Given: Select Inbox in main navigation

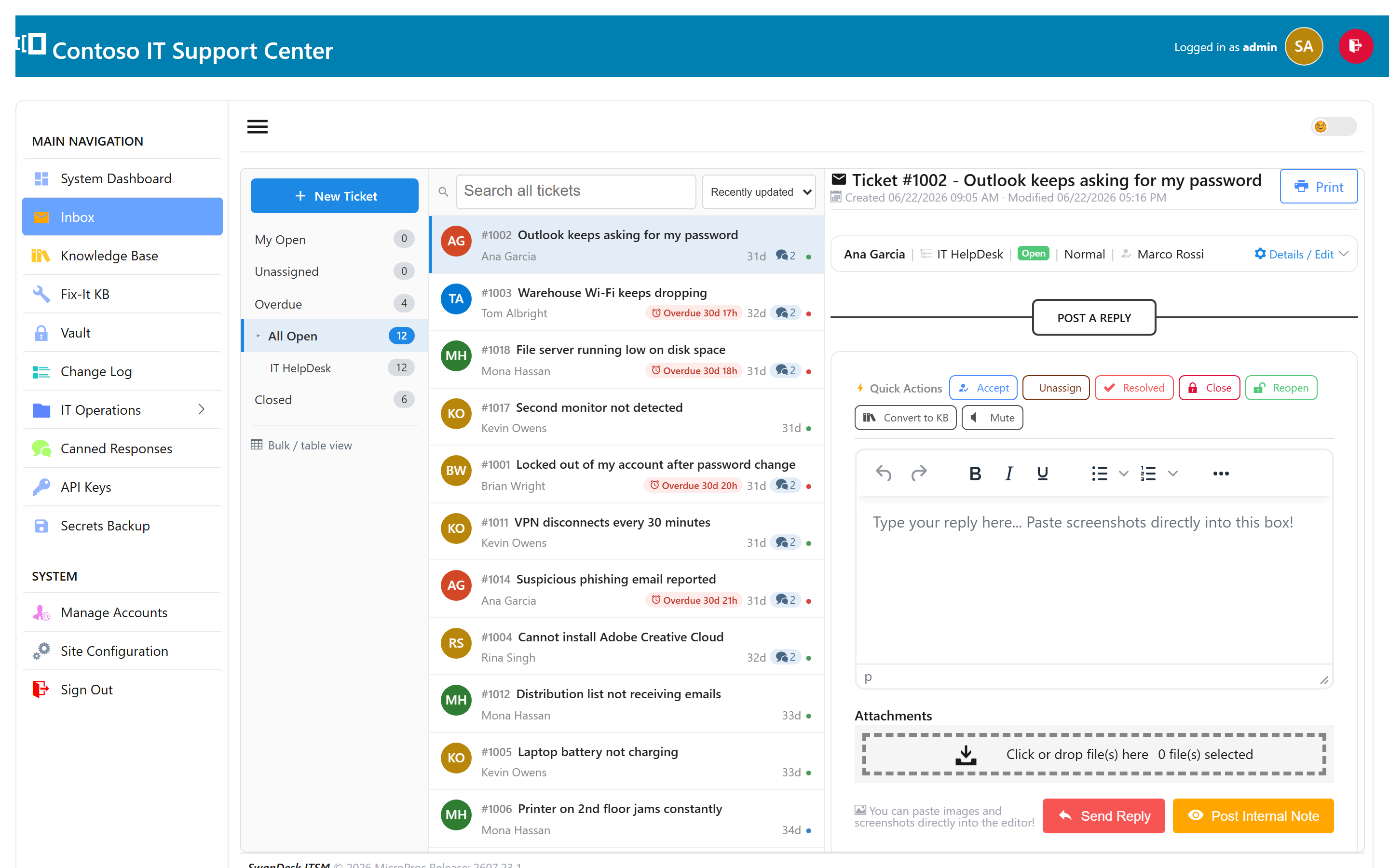Looking at the screenshot, I should [122, 217].
